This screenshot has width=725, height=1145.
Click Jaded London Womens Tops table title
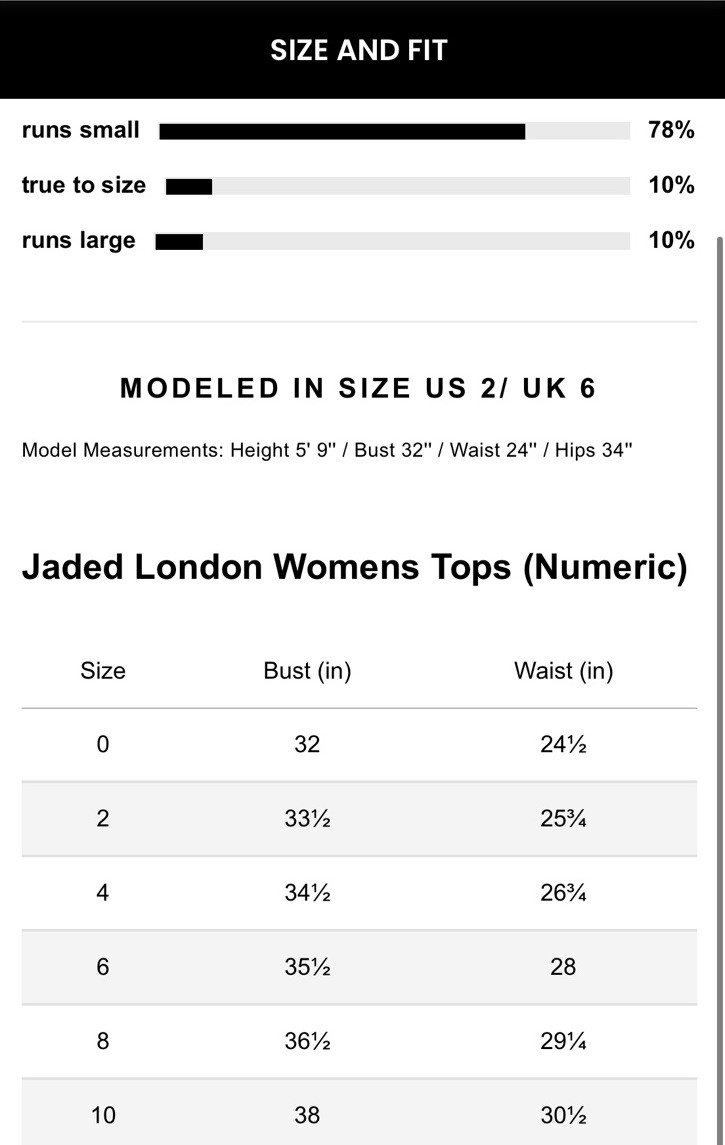click(x=354, y=567)
